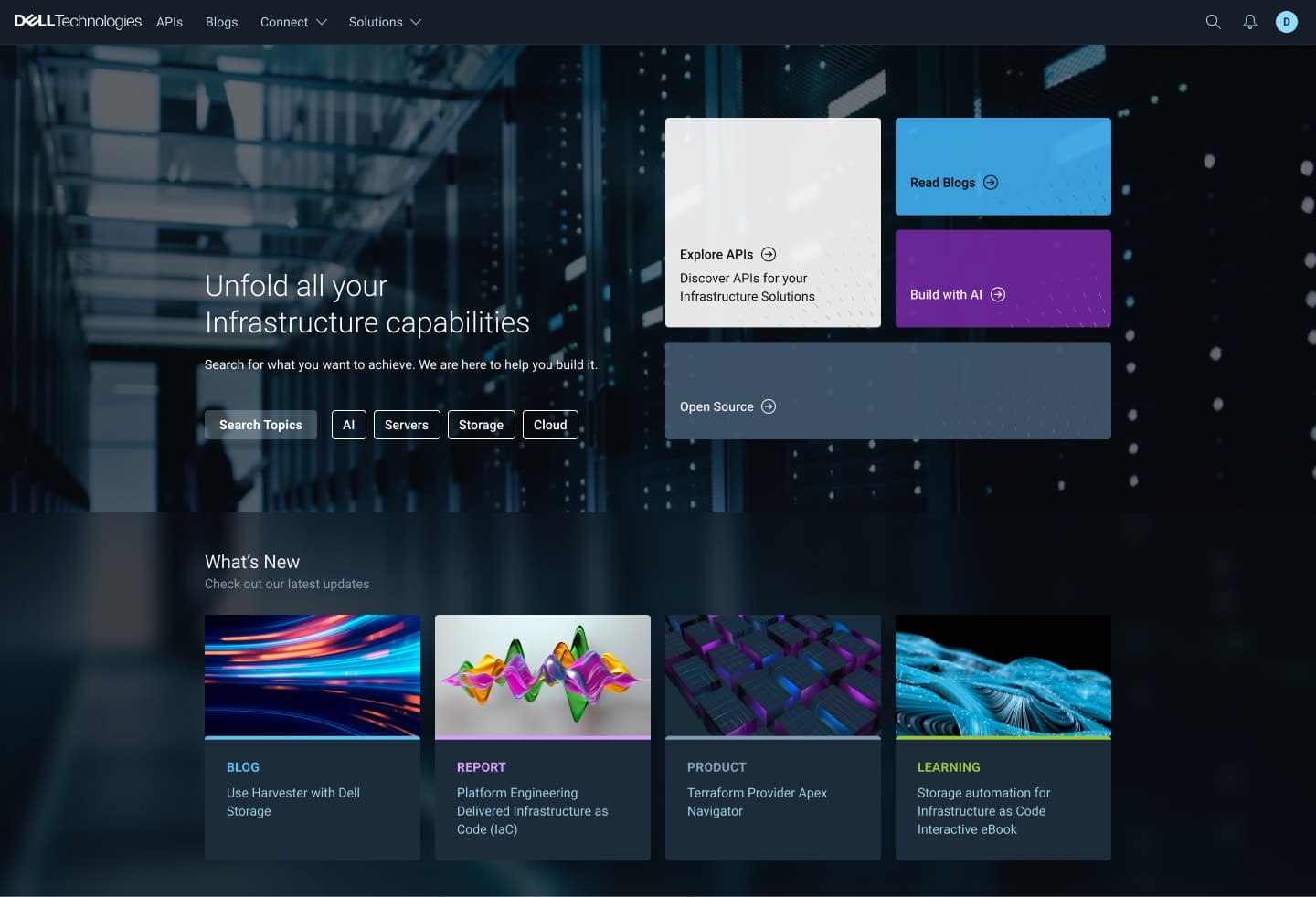Open the Connect nav menu

pyautogui.click(x=293, y=22)
